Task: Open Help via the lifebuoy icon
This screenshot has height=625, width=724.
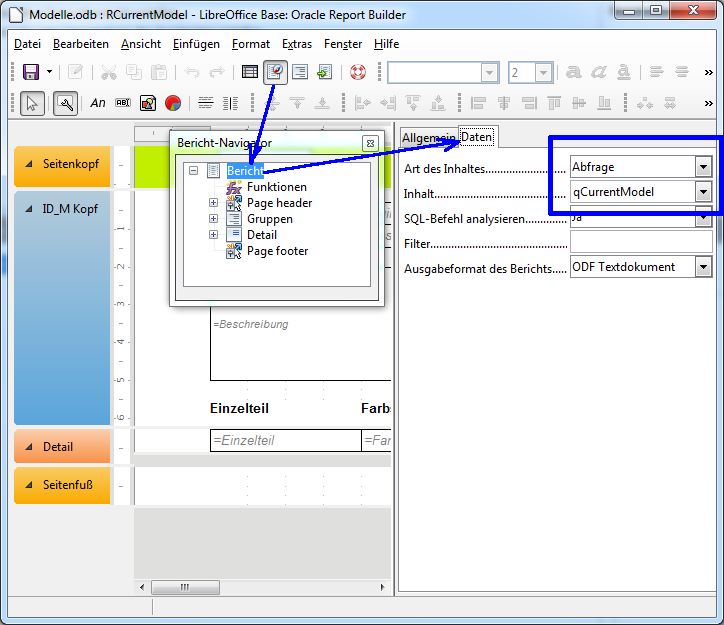Action: (x=358, y=72)
